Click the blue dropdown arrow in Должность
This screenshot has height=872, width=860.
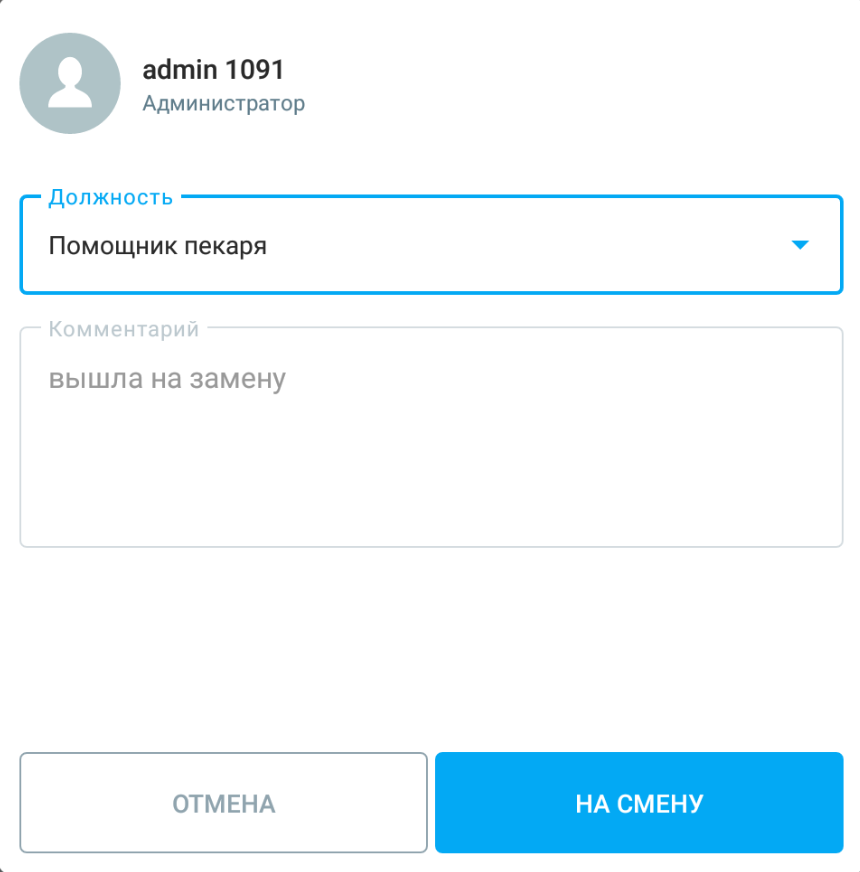tap(800, 245)
